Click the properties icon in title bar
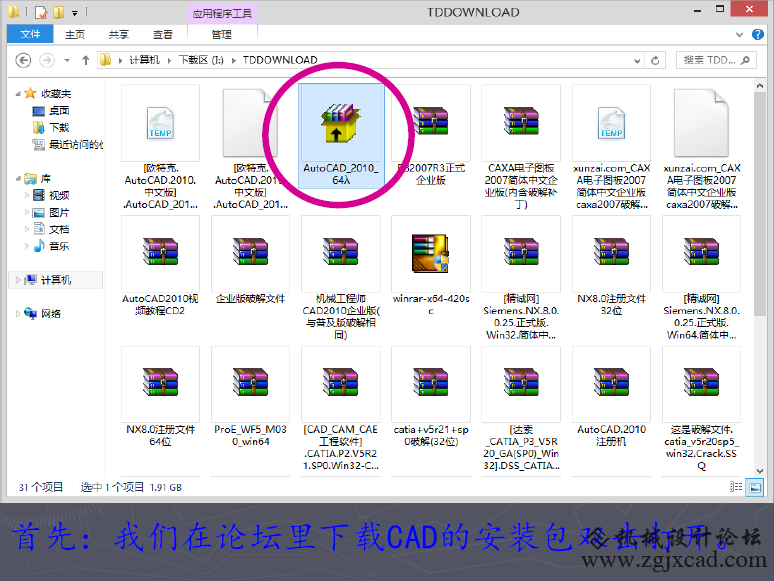This screenshot has width=774, height=581. 41,12
